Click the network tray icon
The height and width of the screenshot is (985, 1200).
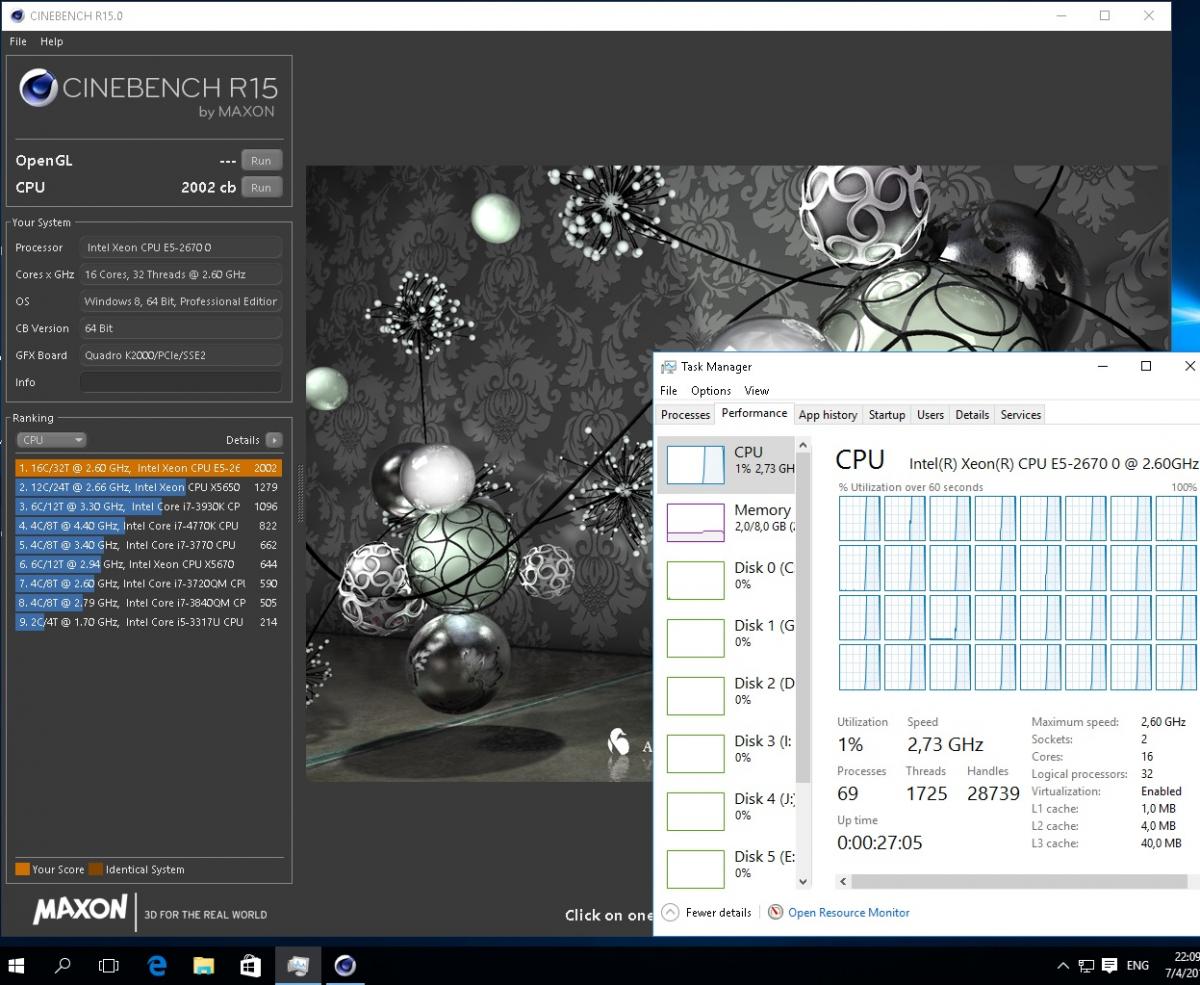(x=1086, y=966)
